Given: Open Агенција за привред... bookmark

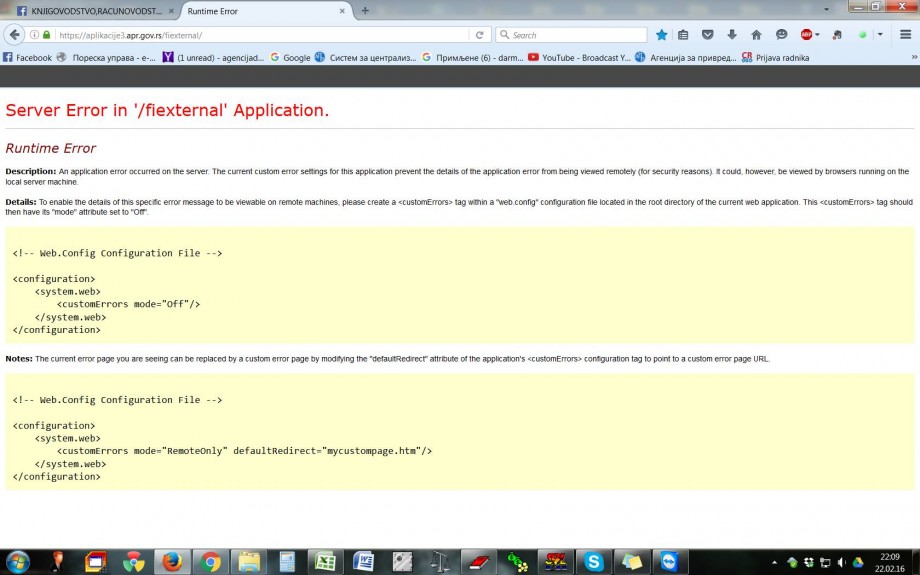Looking at the screenshot, I should coord(686,58).
